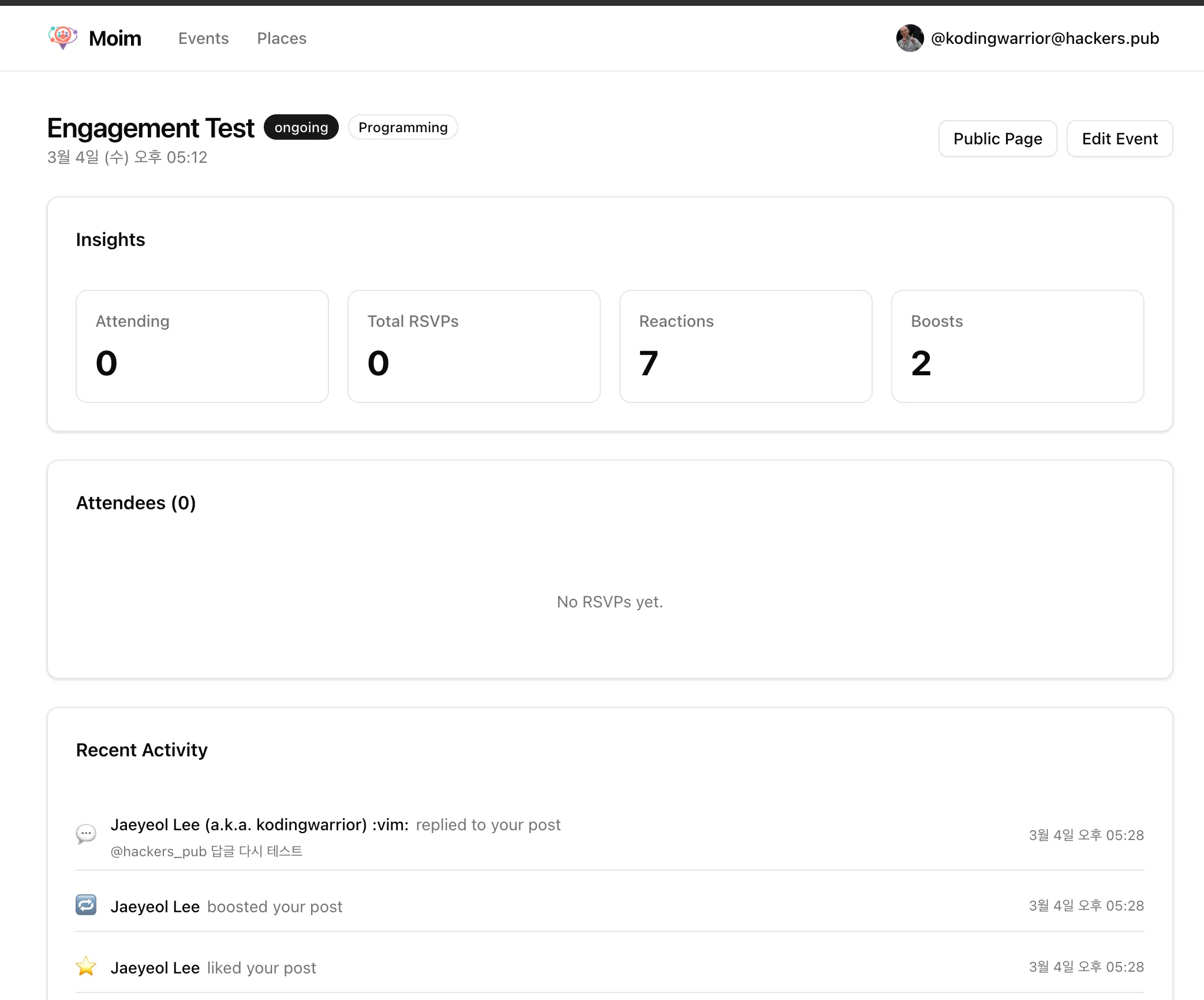
Task: Click the star like icon
Action: [x=86, y=967]
